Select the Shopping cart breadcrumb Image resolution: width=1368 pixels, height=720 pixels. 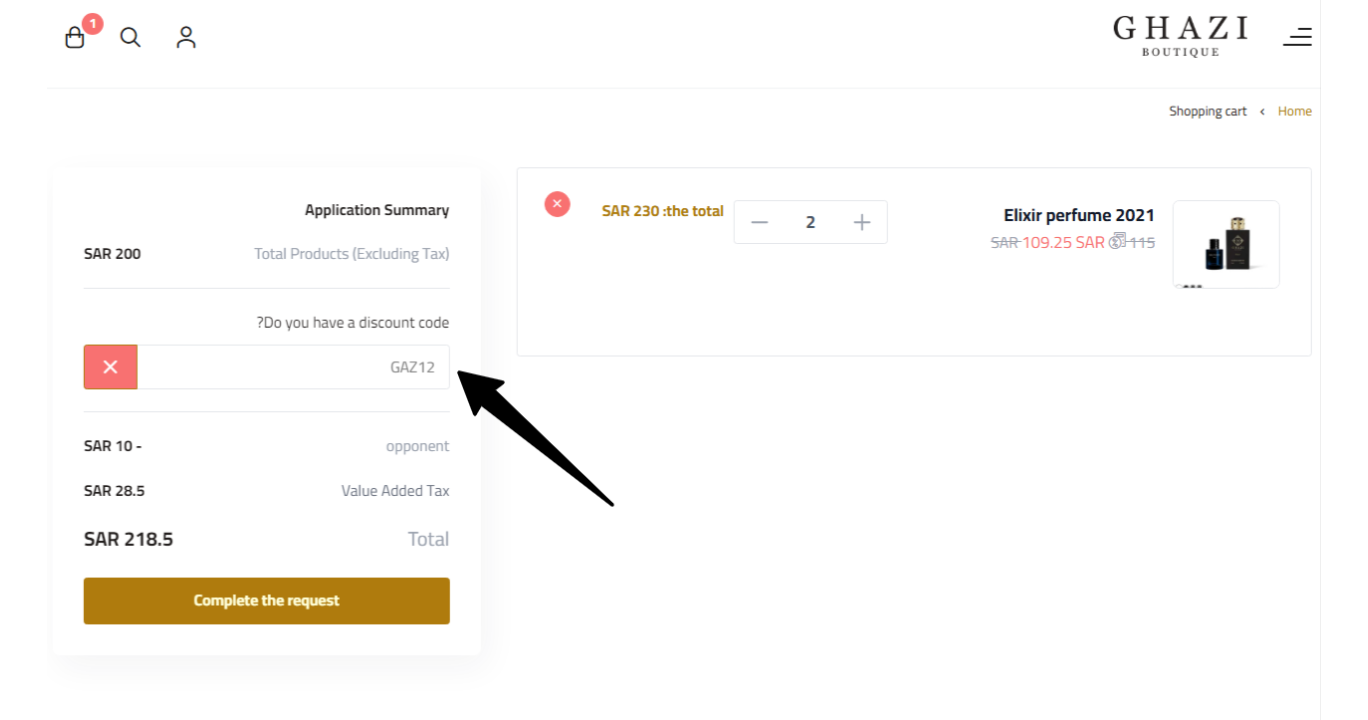(1208, 111)
